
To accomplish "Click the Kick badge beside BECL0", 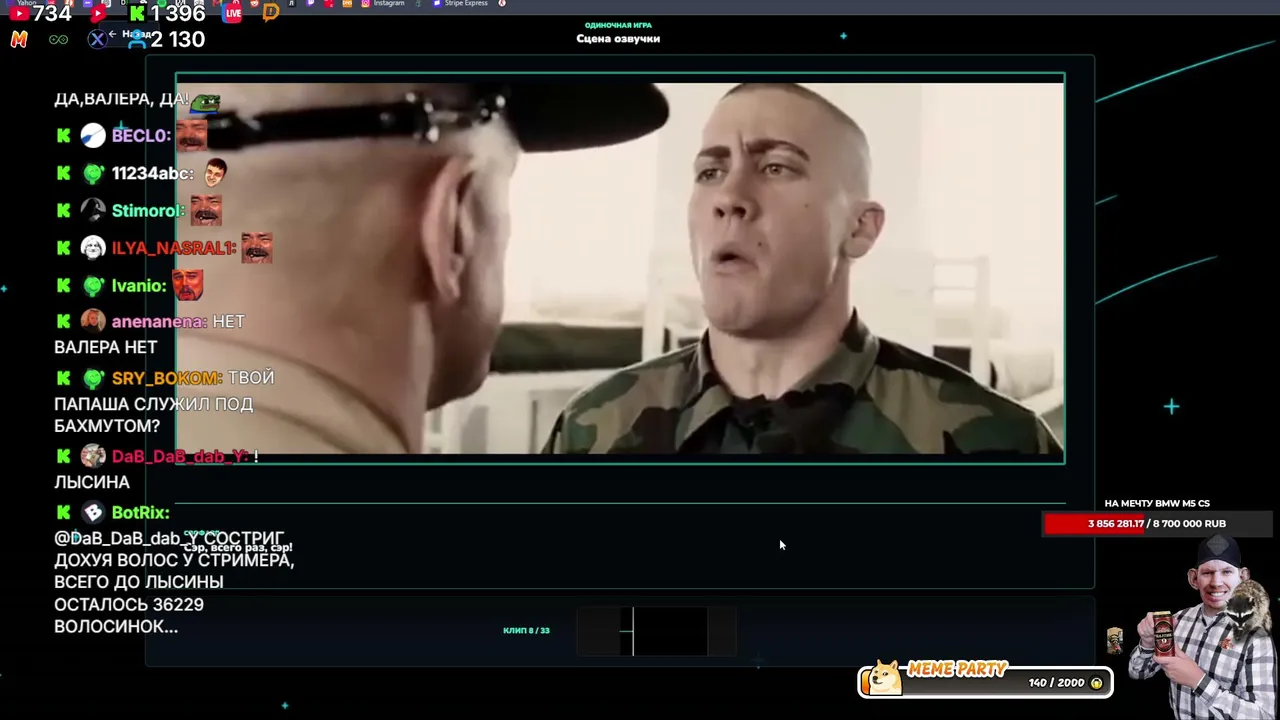I will point(64,136).
